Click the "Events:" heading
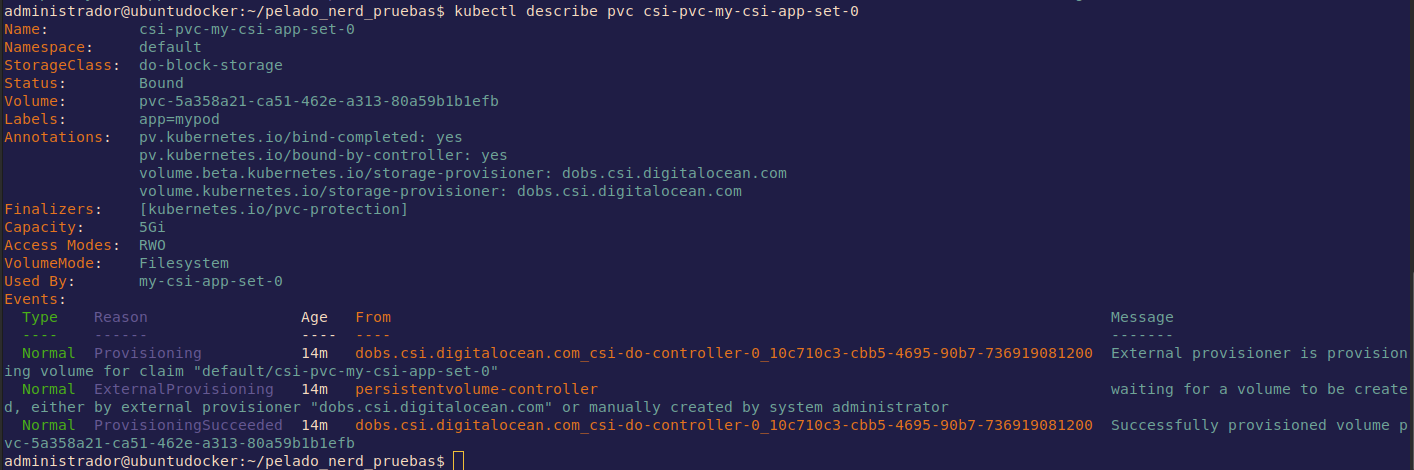1414x470 pixels. [x=35, y=299]
